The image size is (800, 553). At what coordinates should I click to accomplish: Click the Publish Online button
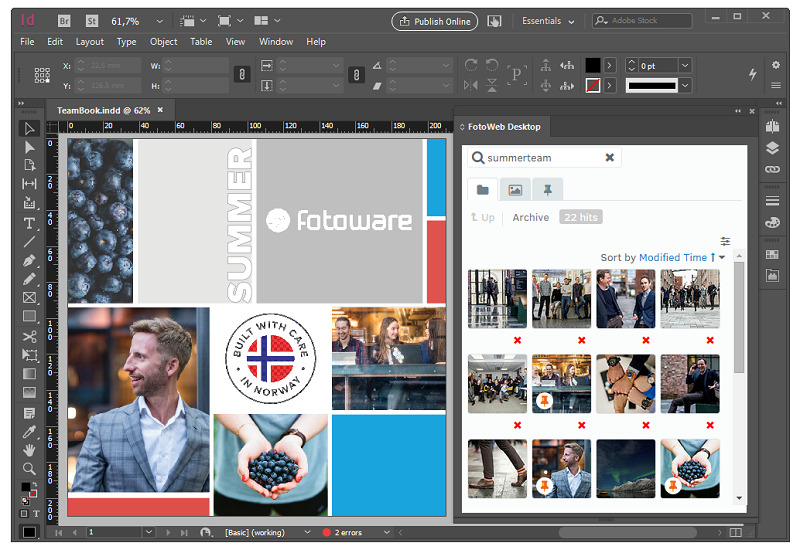pyautogui.click(x=435, y=21)
